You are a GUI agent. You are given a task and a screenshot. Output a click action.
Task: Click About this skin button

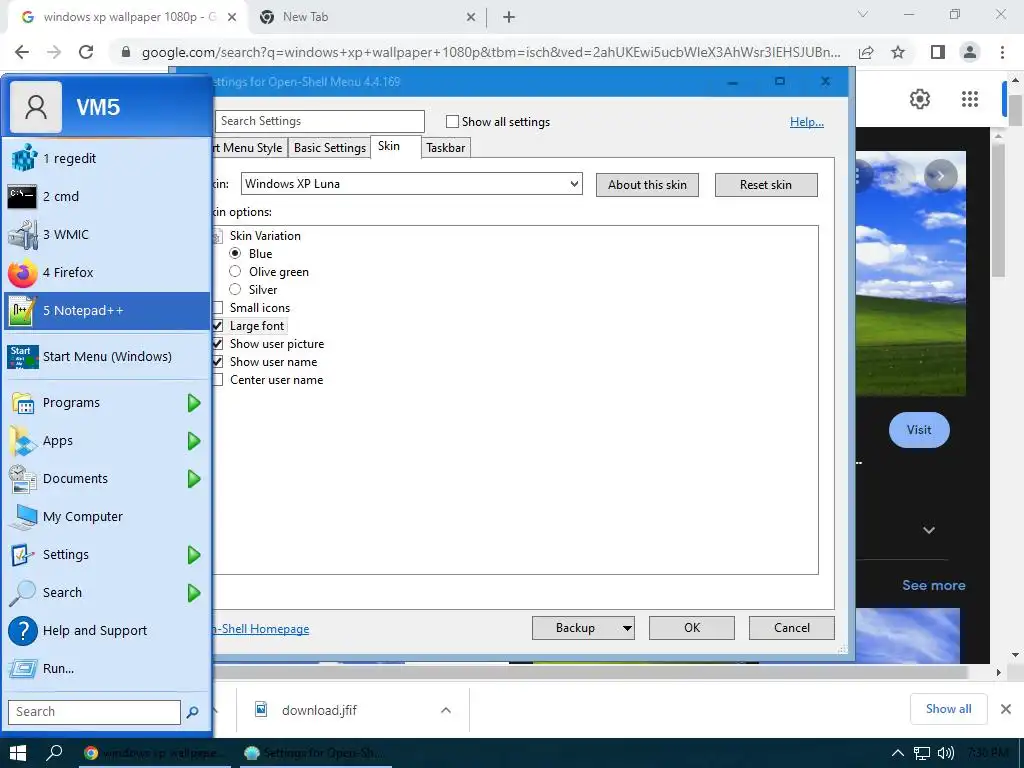[647, 185]
